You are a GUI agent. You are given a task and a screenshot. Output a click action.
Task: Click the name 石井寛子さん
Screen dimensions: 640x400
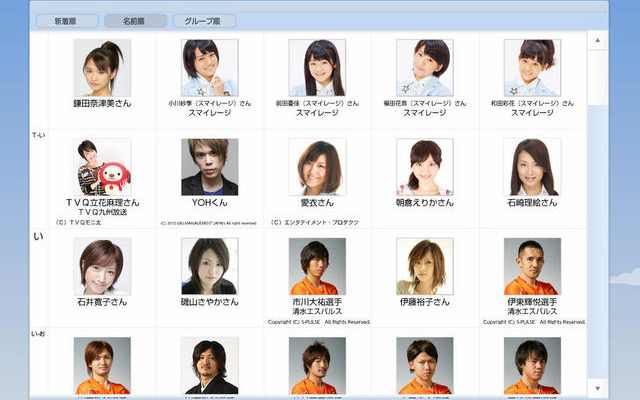coord(102,302)
